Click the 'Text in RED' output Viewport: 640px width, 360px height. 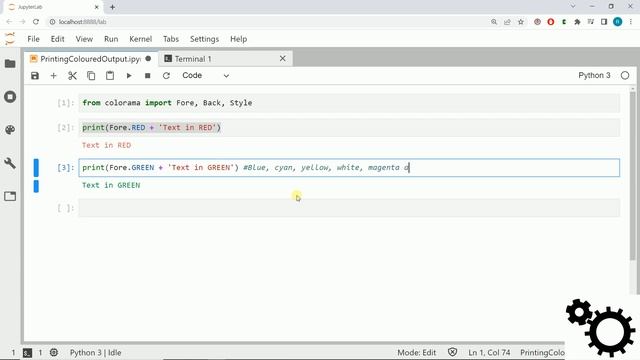point(107,145)
